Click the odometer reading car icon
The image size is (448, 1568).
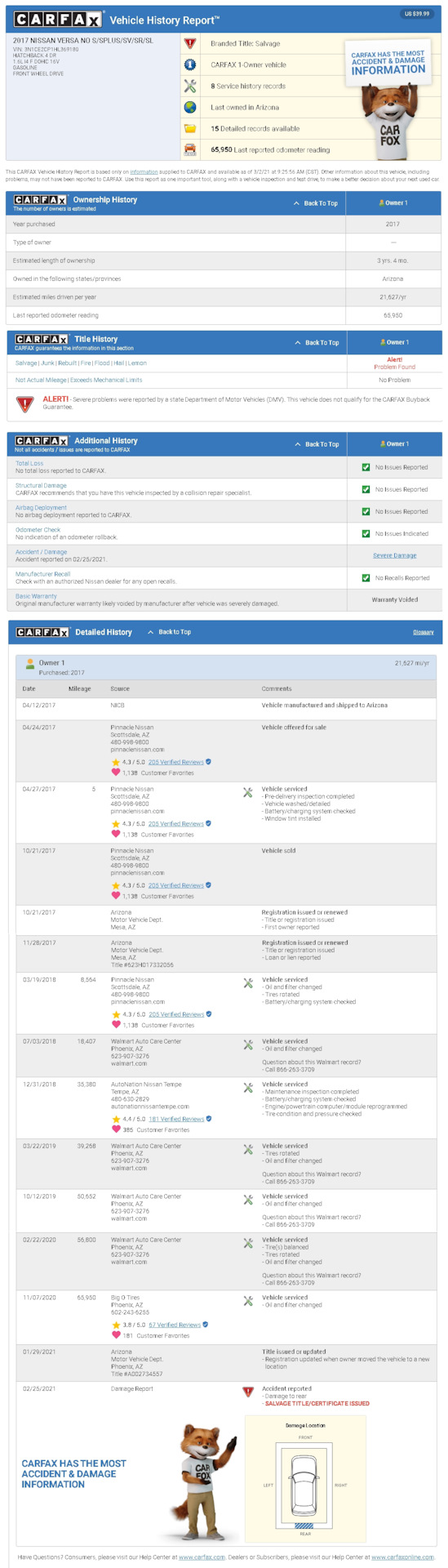pyautogui.click(x=190, y=149)
